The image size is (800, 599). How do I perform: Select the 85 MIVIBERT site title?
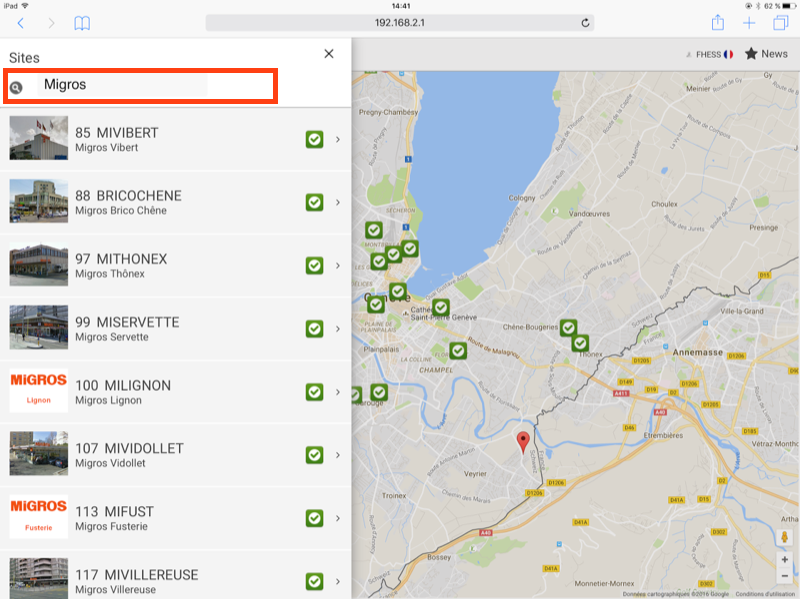pos(117,133)
